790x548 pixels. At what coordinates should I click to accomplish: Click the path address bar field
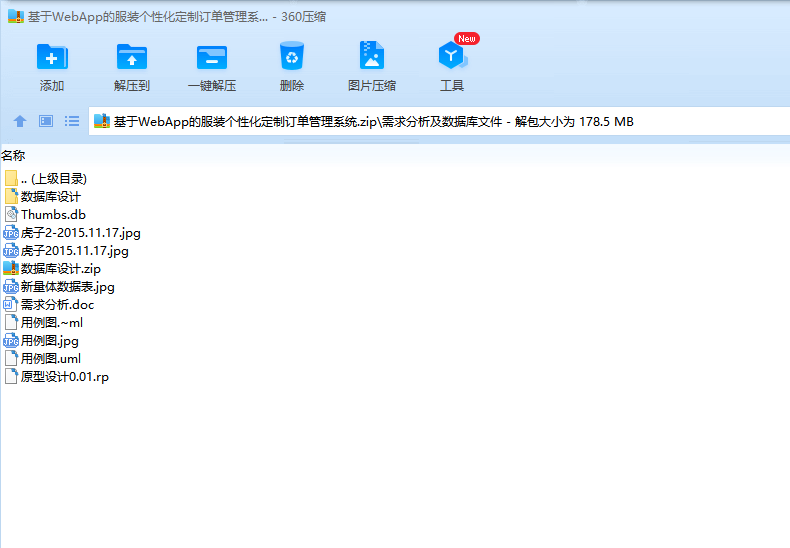pyautogui.click(x=439, y=121)
